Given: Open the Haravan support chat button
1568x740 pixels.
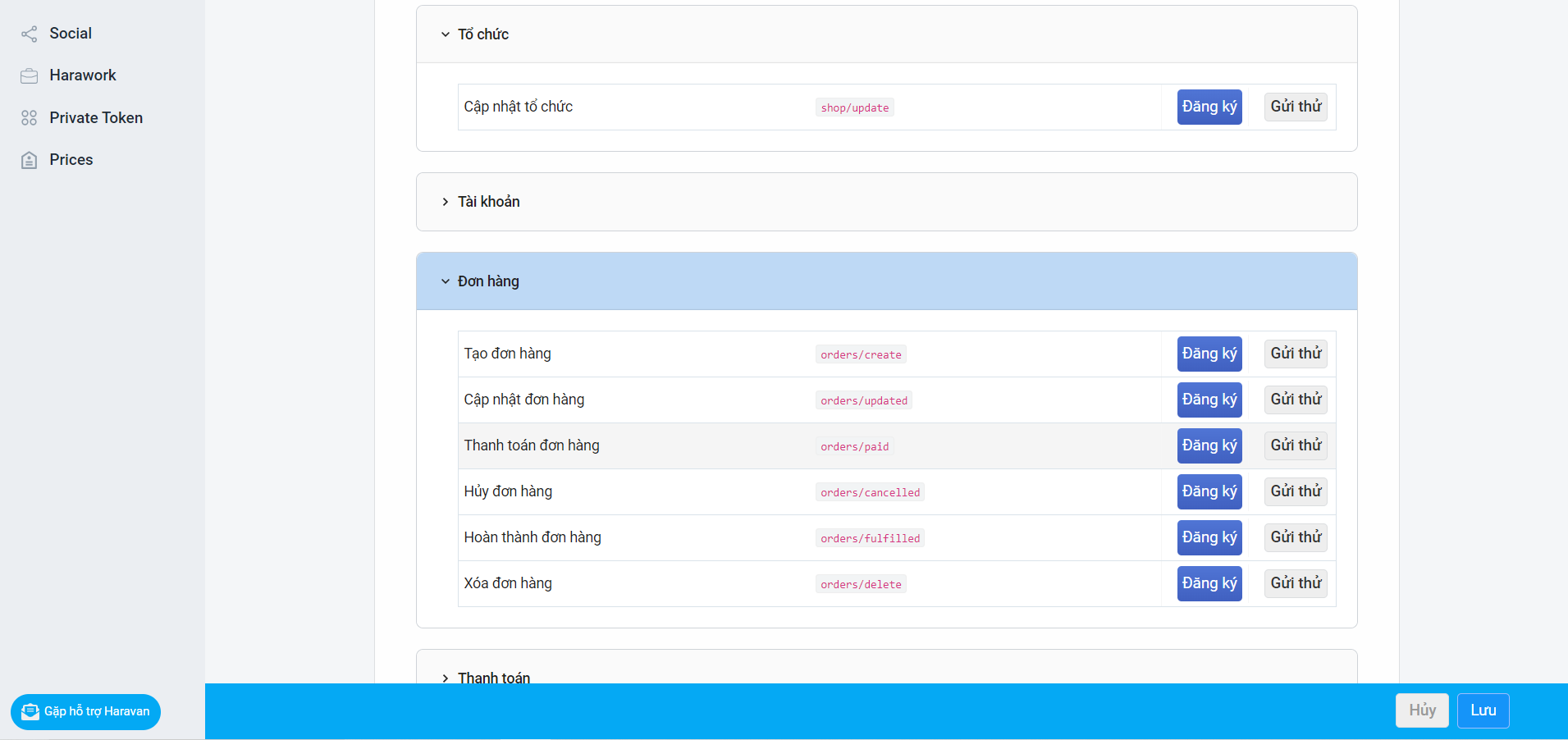Looking at the screenshot, I should (x=86, y=711).
